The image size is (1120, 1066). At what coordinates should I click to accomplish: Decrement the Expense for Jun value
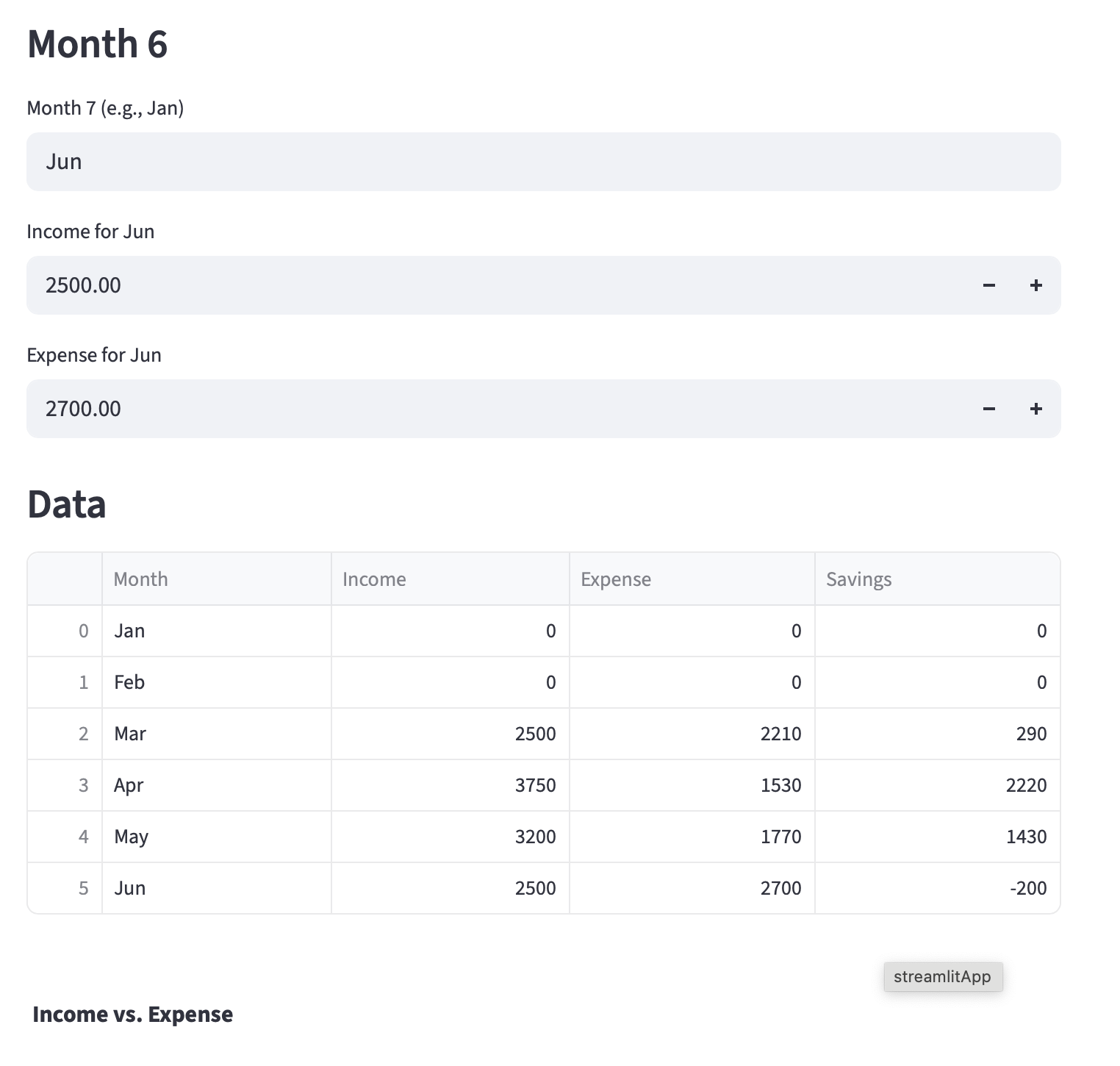click(988, 409)
